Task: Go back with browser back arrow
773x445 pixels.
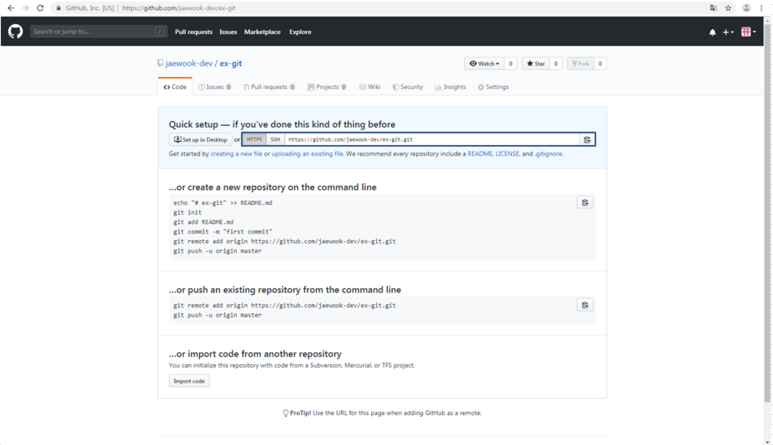Action: click(x=11, y=8)
